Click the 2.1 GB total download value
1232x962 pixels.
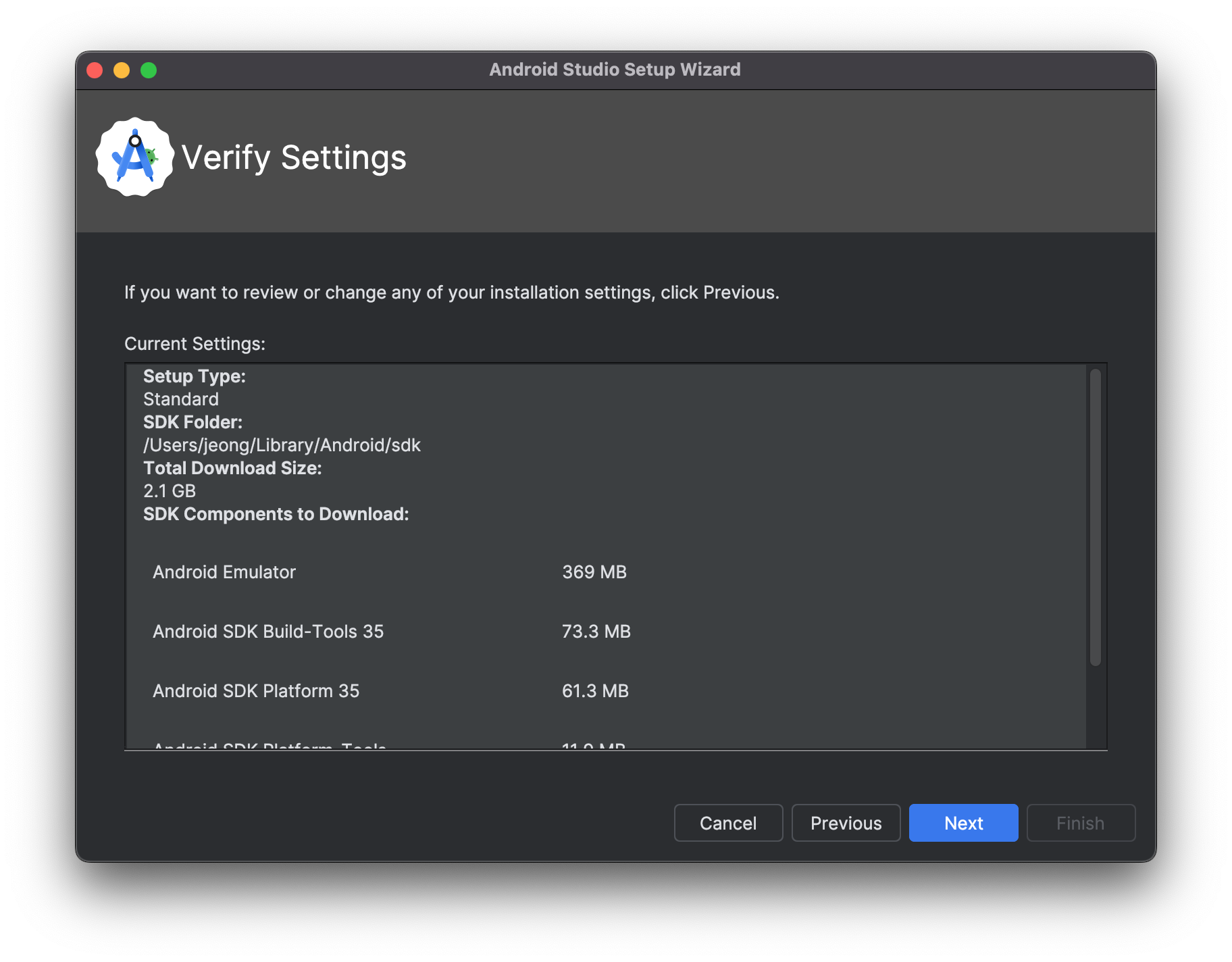(170, 491)
